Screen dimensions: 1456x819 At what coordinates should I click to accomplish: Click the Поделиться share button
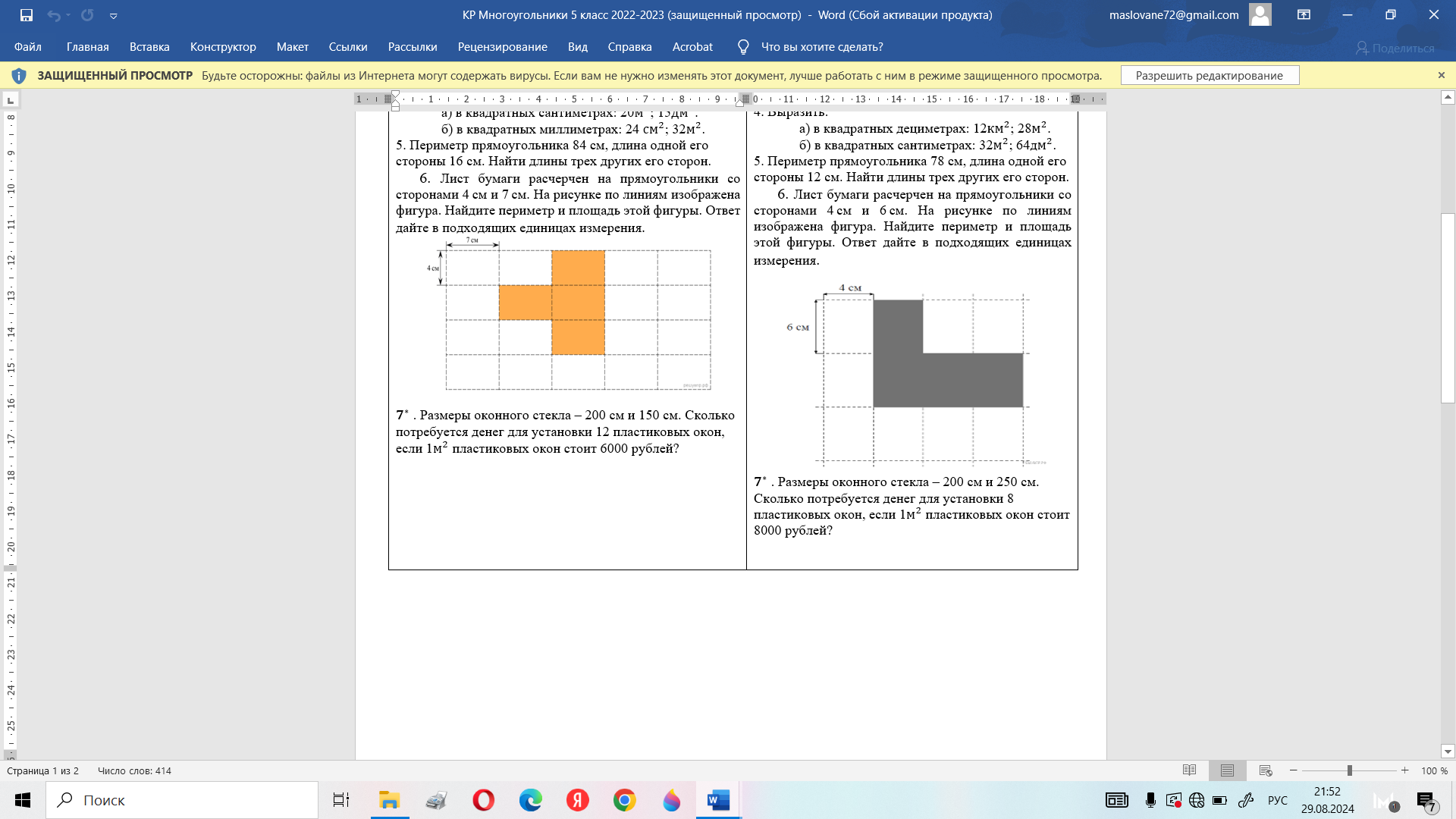pos(1395,48)
